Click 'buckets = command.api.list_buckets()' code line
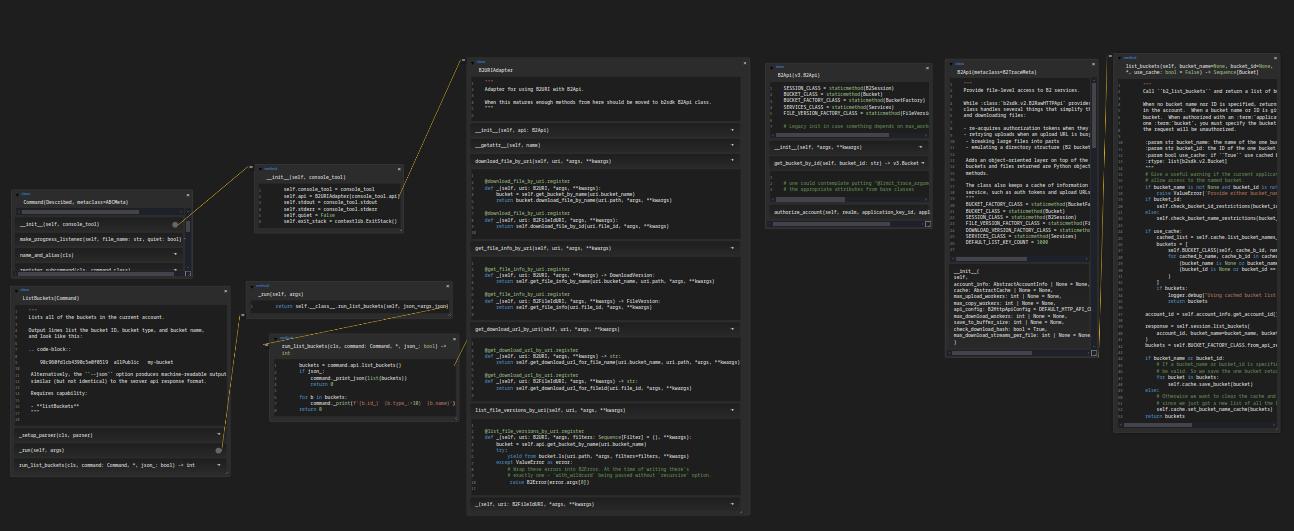1294x531 pixels. pos(350,366)
